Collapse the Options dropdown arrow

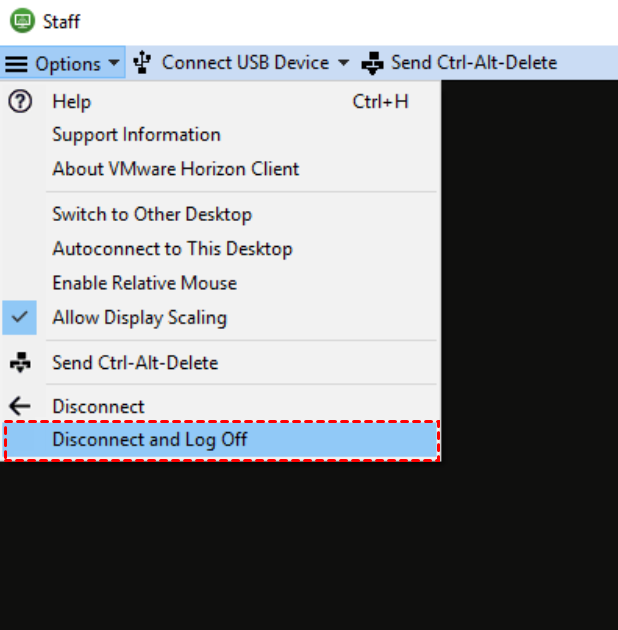pyautogui.click(x=114, y=64)
